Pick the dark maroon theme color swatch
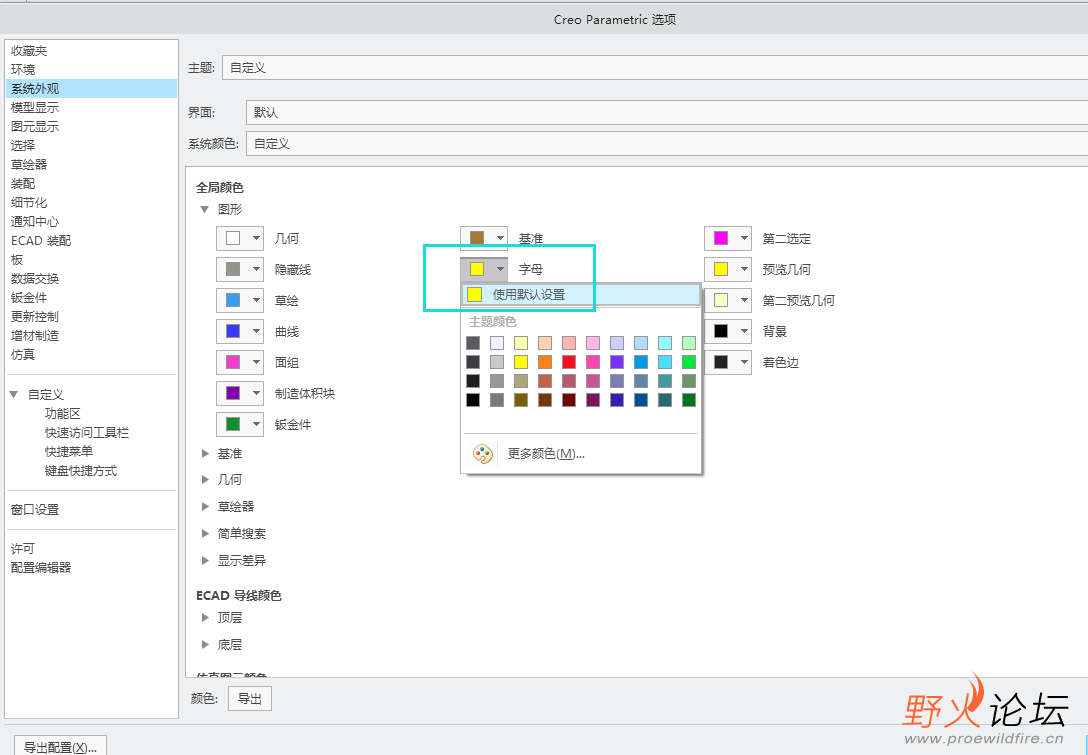The height and width of the screenshot is (755, 1088). (569, 400)
